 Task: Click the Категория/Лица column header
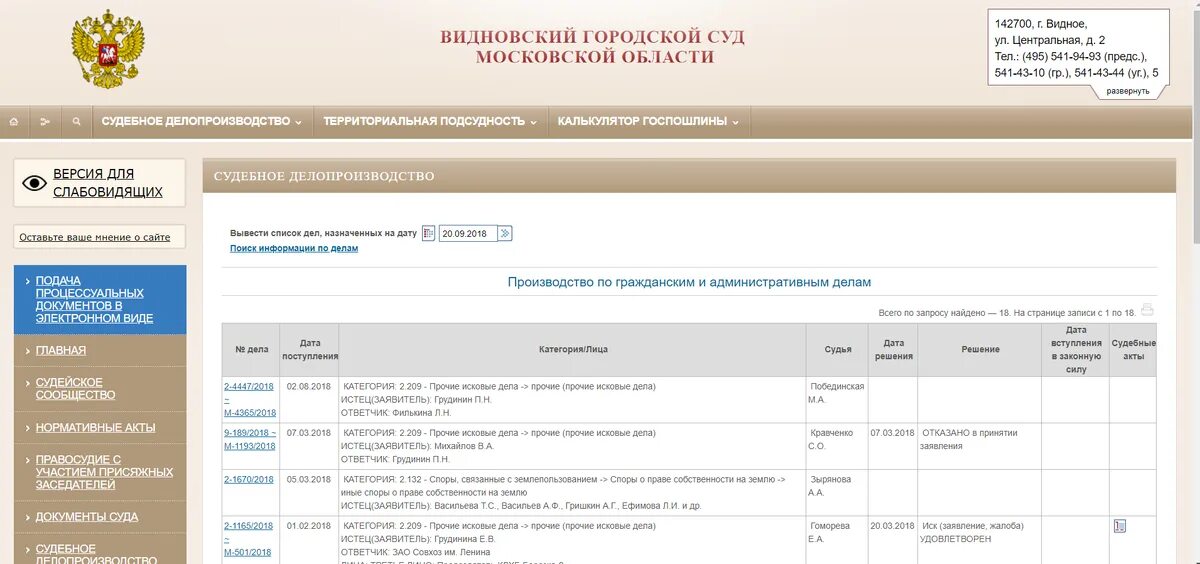[x=573, y=349]
